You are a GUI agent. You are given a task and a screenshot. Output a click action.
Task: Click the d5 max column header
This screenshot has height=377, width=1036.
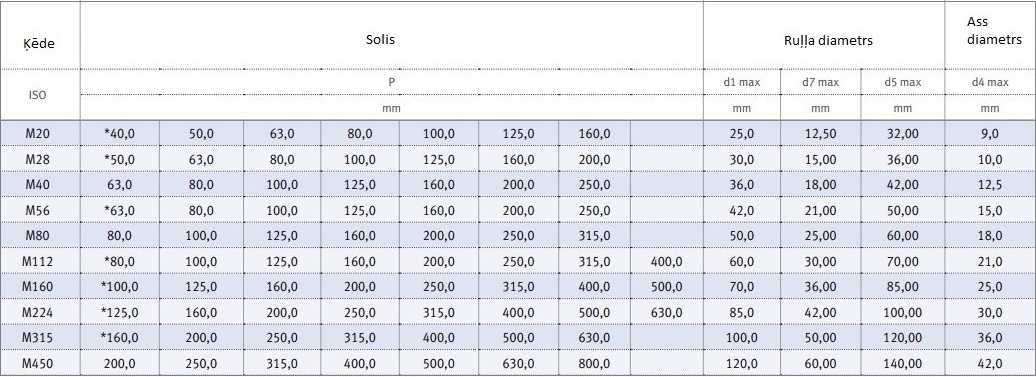pos(903,83)
